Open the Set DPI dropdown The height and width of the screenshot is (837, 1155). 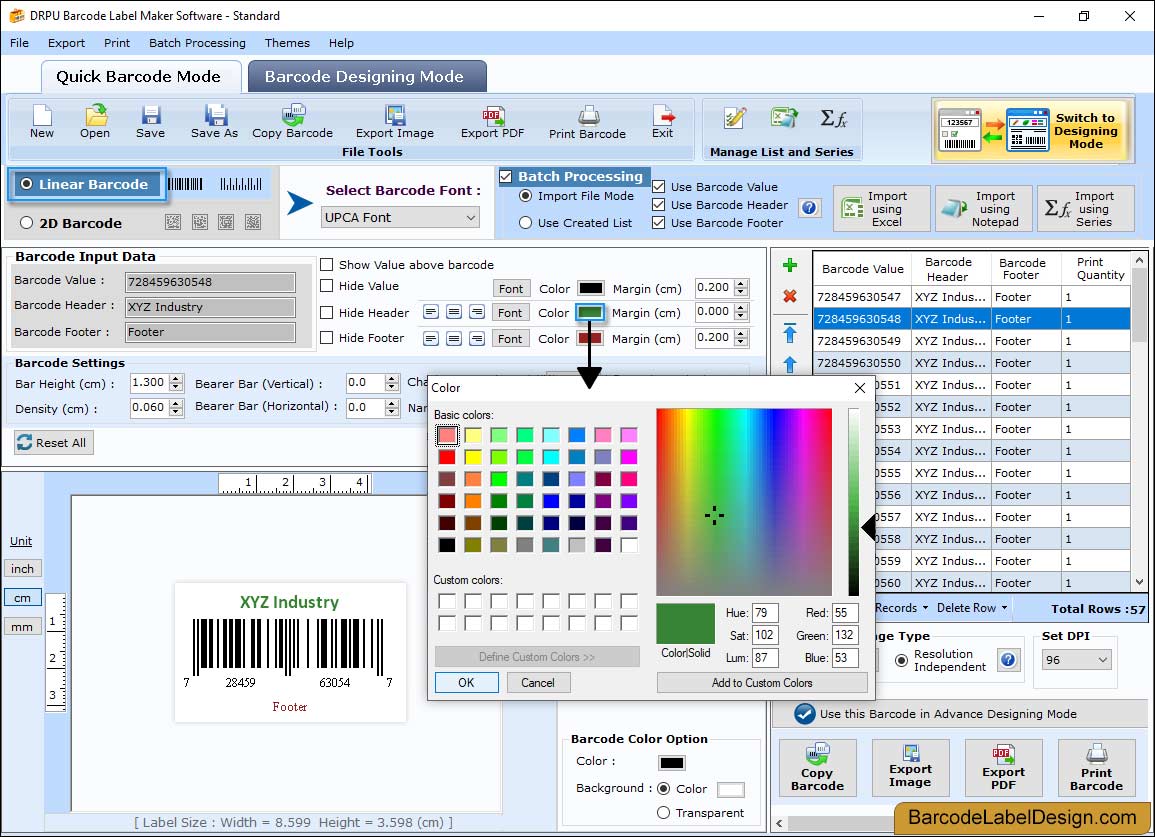1076,660
